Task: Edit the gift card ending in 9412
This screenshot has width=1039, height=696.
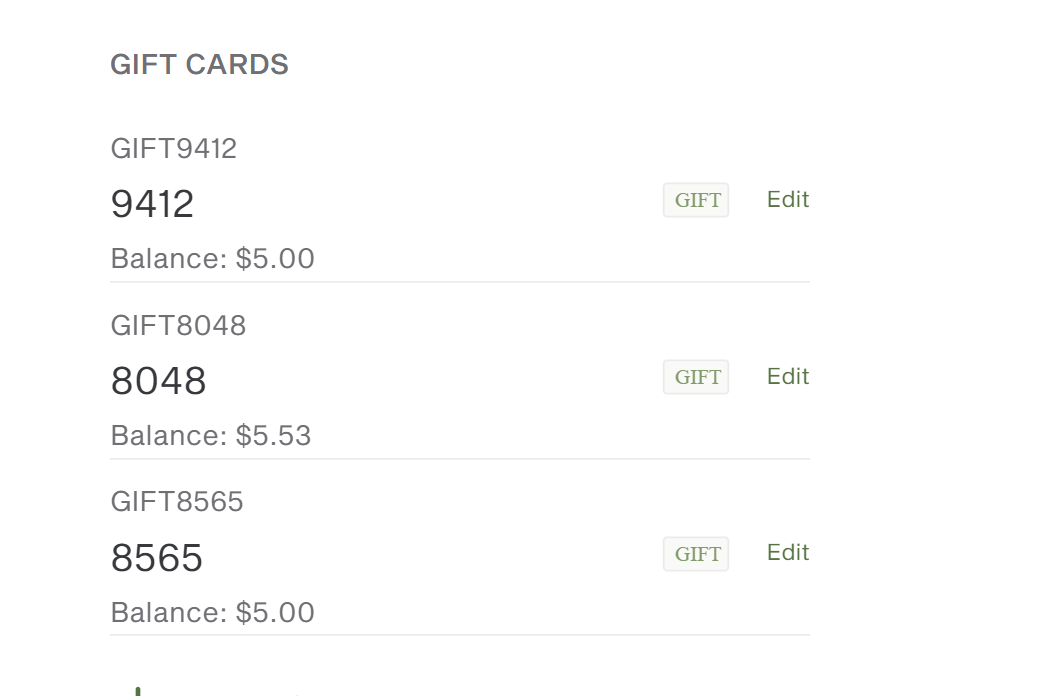Action: 788,199
